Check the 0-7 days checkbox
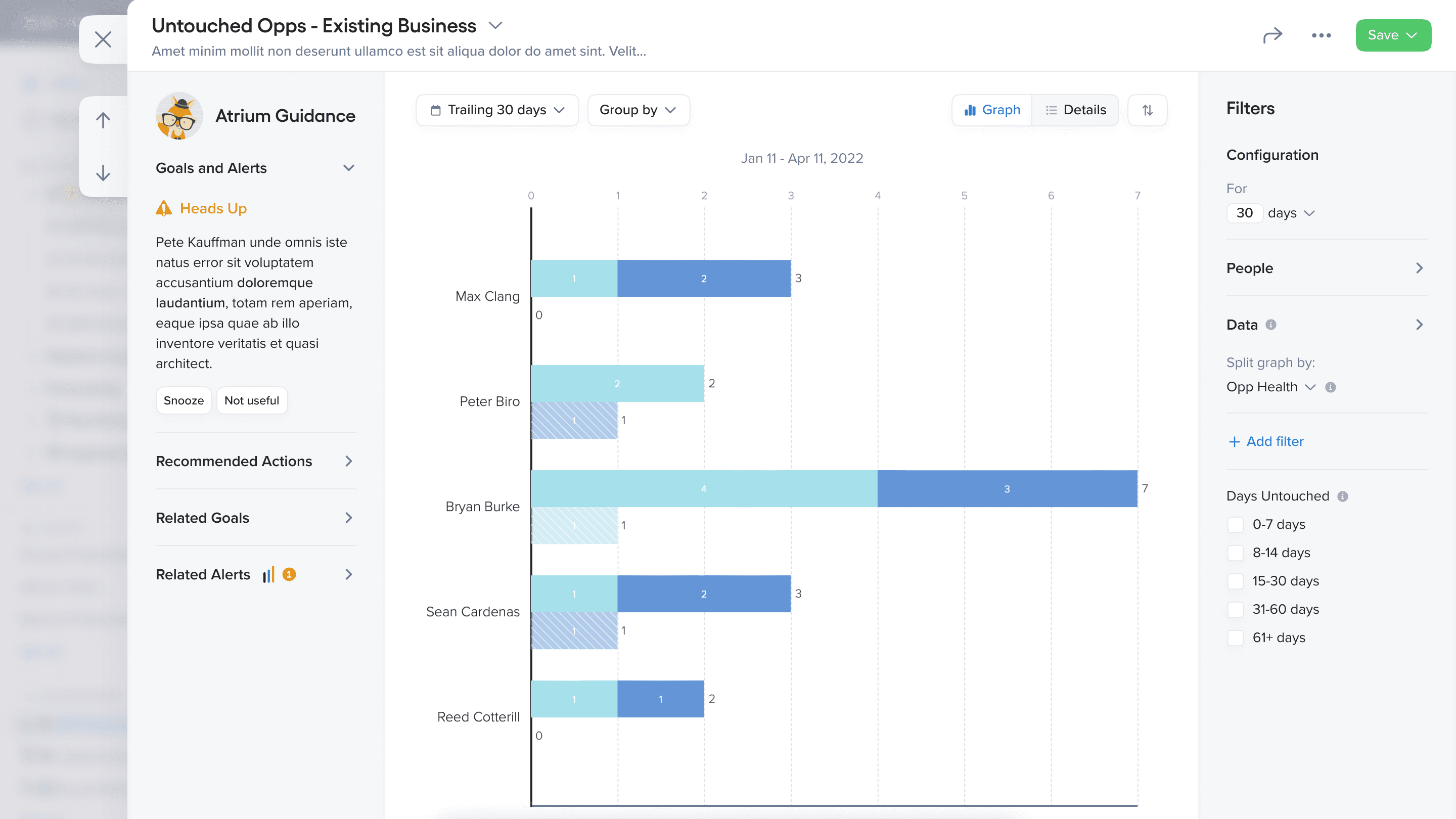The width and height of the screenshot is (1456, 819). point(1236,525)
